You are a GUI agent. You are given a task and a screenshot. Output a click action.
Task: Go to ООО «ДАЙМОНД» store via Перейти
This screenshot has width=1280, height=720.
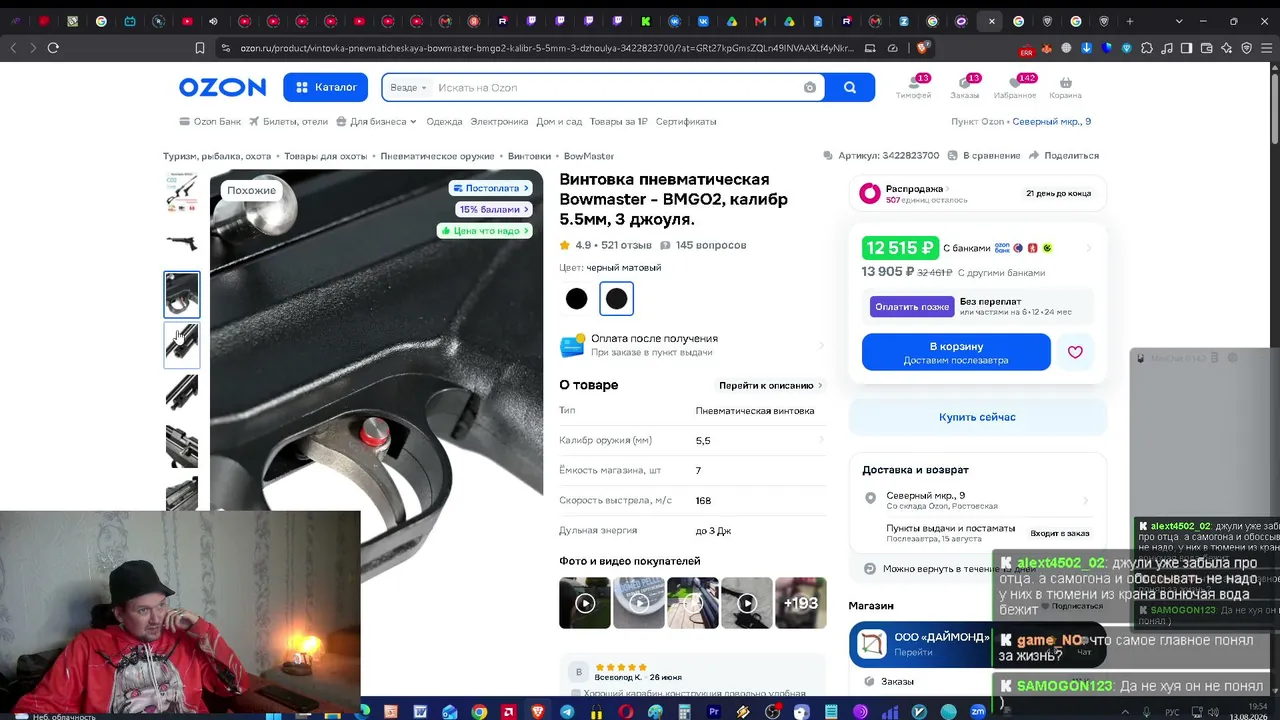coord(913,652)
